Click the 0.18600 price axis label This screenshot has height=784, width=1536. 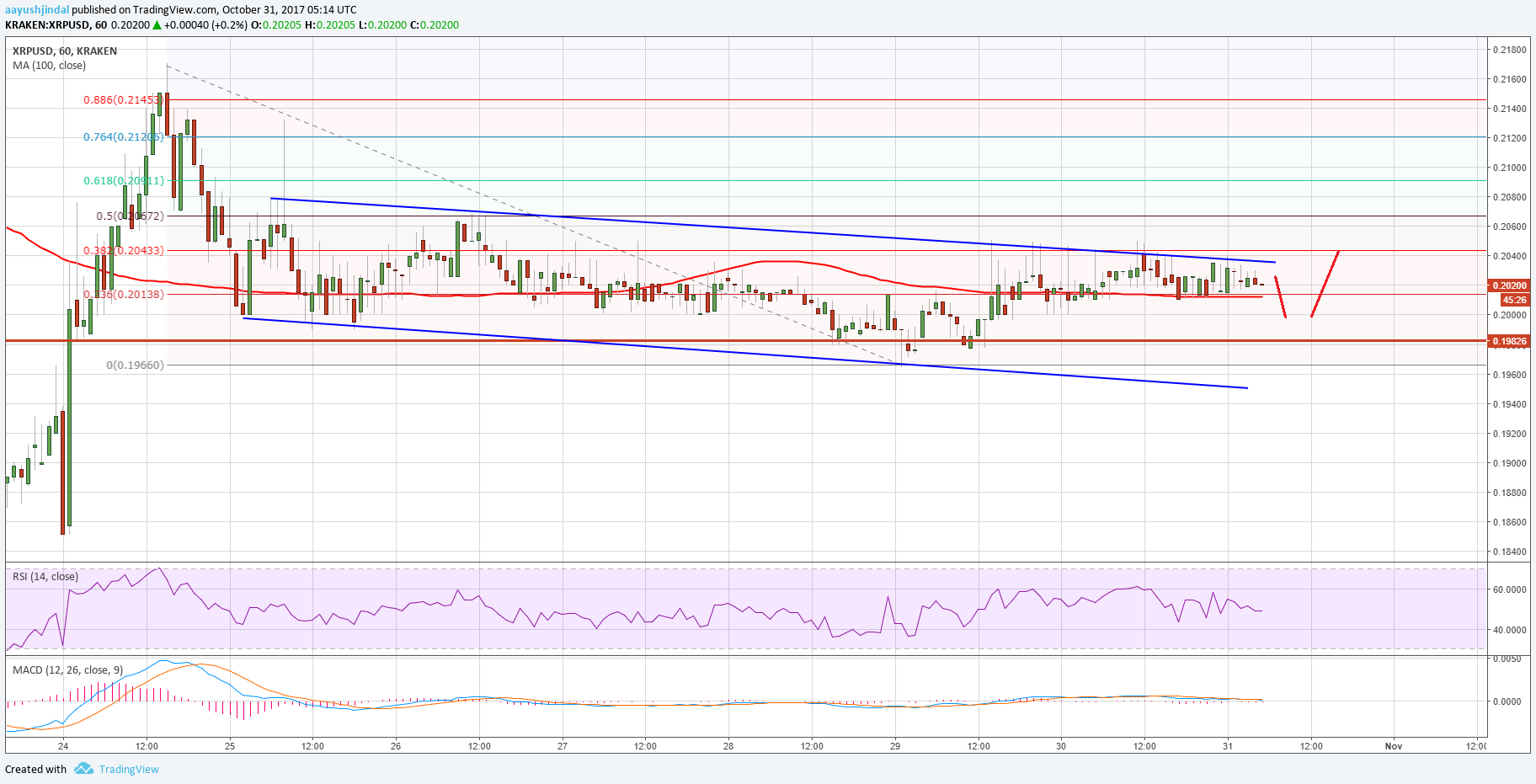pyautogui.click(x=1509, y=522)
